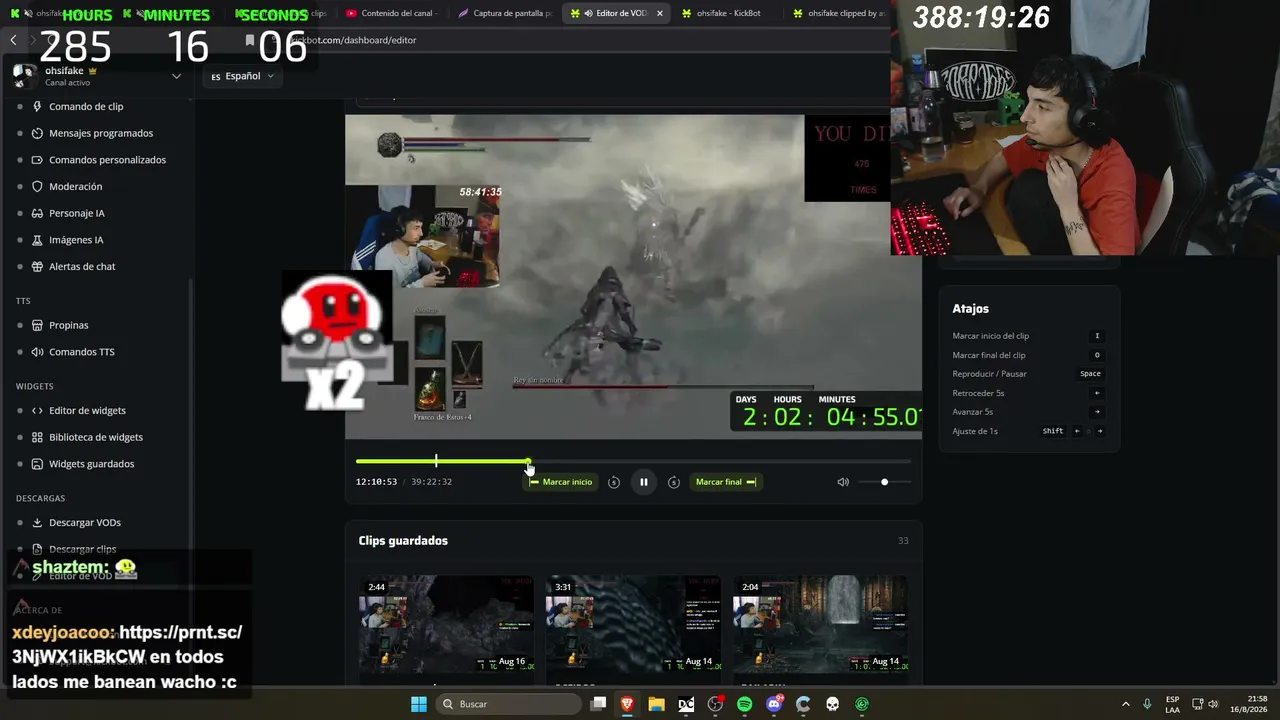The width and height of the screenshot is (1280, 720).
Task: Select Personaje IA in the sidebar
Action: point(76,213)
